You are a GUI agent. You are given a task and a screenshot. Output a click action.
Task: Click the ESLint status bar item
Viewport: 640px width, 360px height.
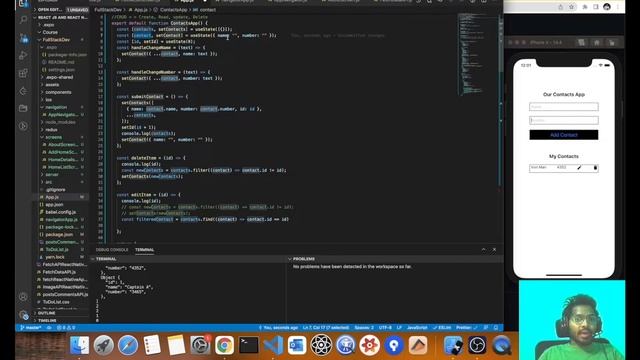tap(442, 328)
